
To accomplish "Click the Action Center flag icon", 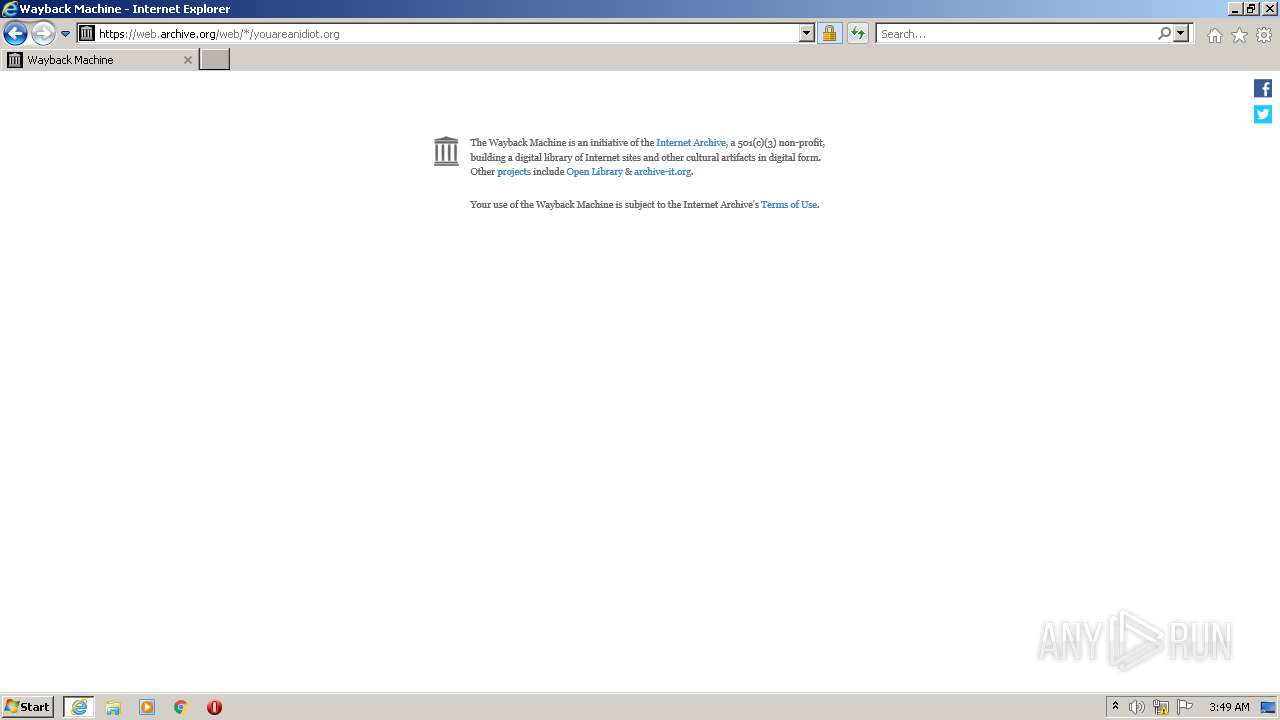I will coord(1185,707).
